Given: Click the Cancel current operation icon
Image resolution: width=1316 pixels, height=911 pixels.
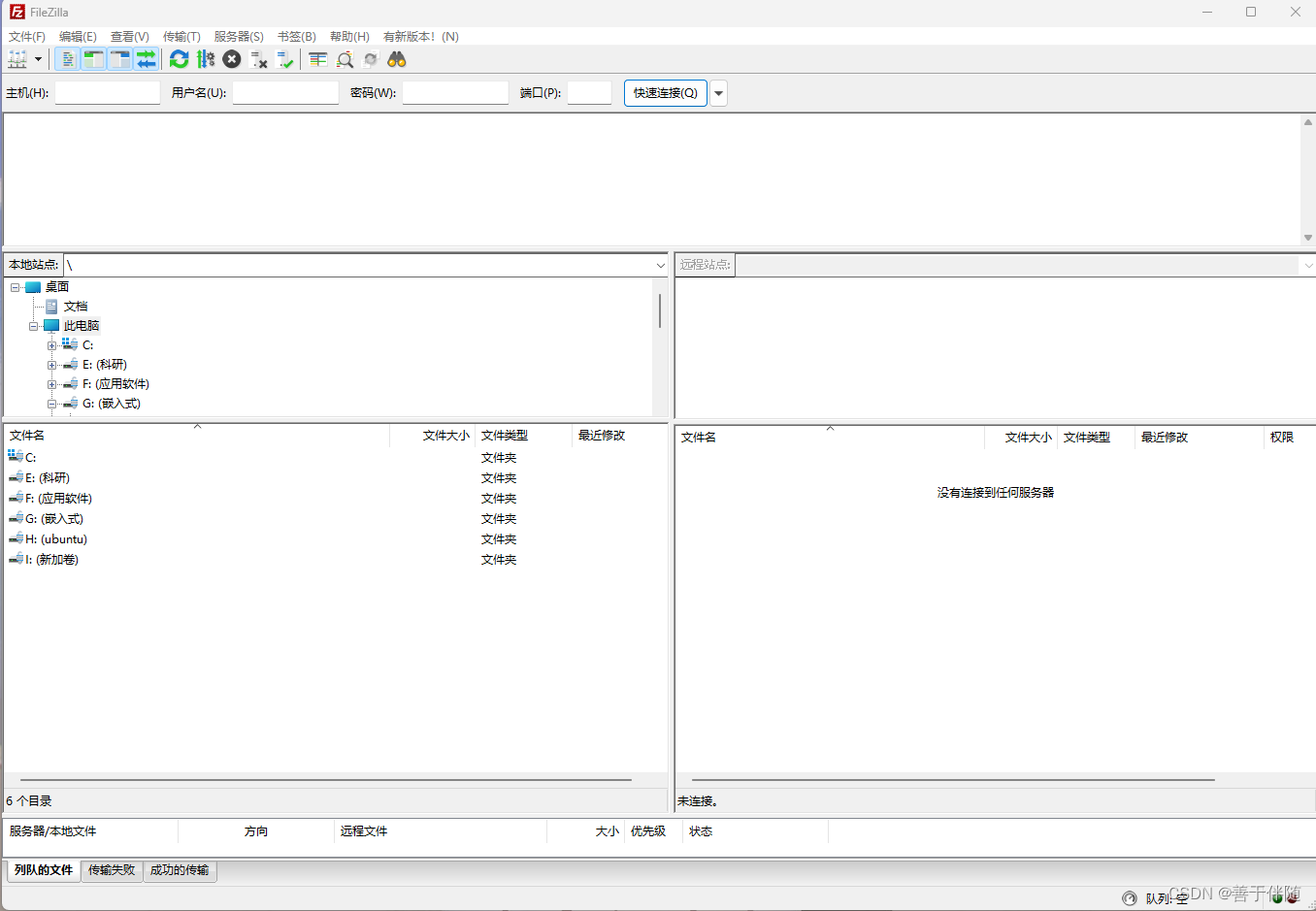Looking at the screenshot, I should (231, 59).
